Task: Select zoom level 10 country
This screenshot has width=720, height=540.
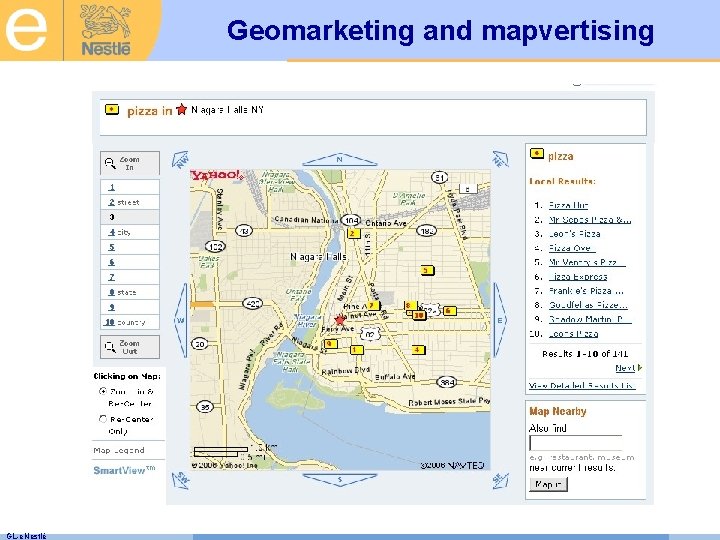Action: click(x=130, y=322)
